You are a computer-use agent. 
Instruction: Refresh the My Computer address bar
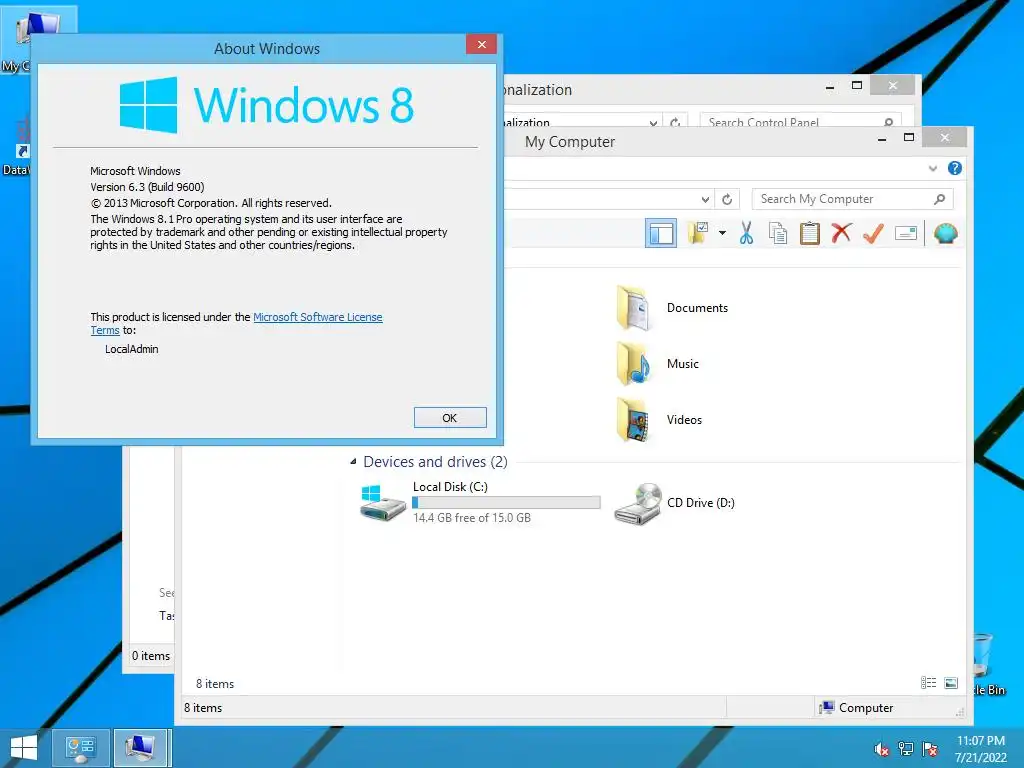pos(727,199)
